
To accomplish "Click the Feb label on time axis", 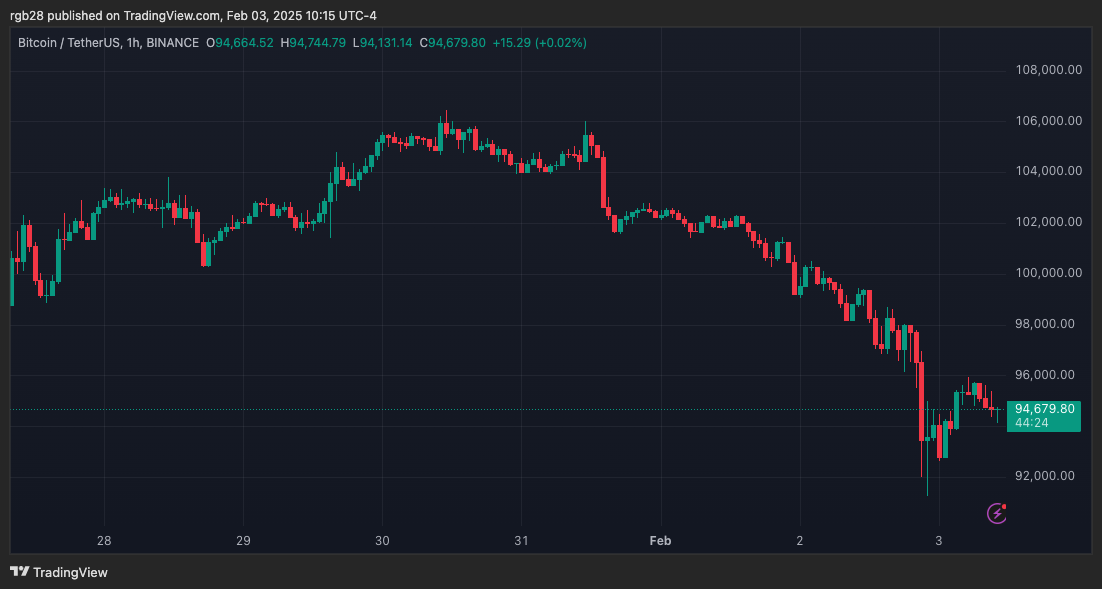I will click(660, 540).
